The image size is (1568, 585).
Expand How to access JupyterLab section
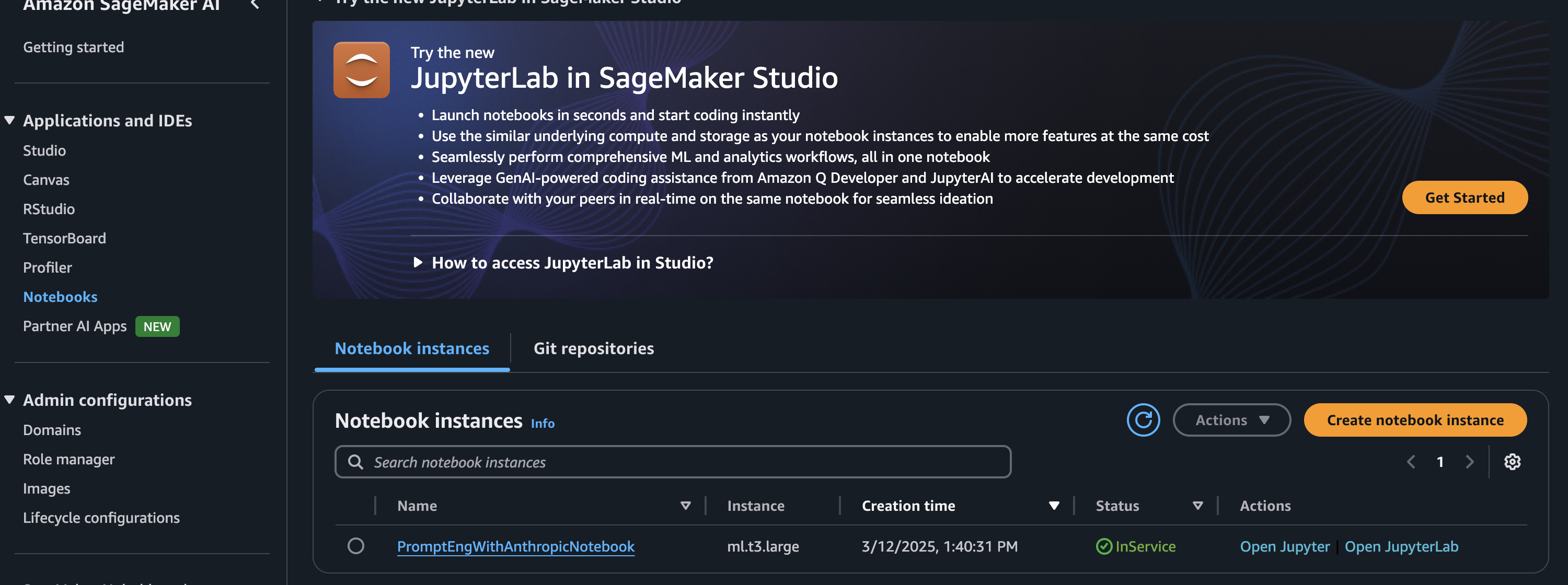point(418,263)
